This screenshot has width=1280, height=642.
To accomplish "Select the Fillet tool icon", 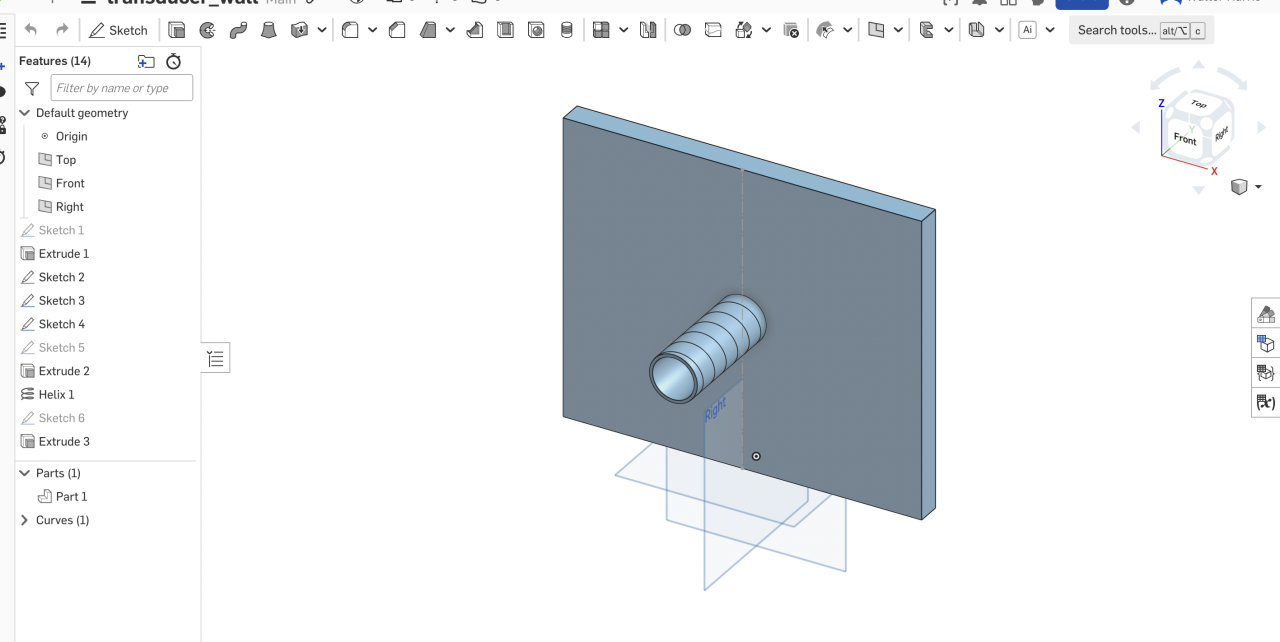I will 350,30.
